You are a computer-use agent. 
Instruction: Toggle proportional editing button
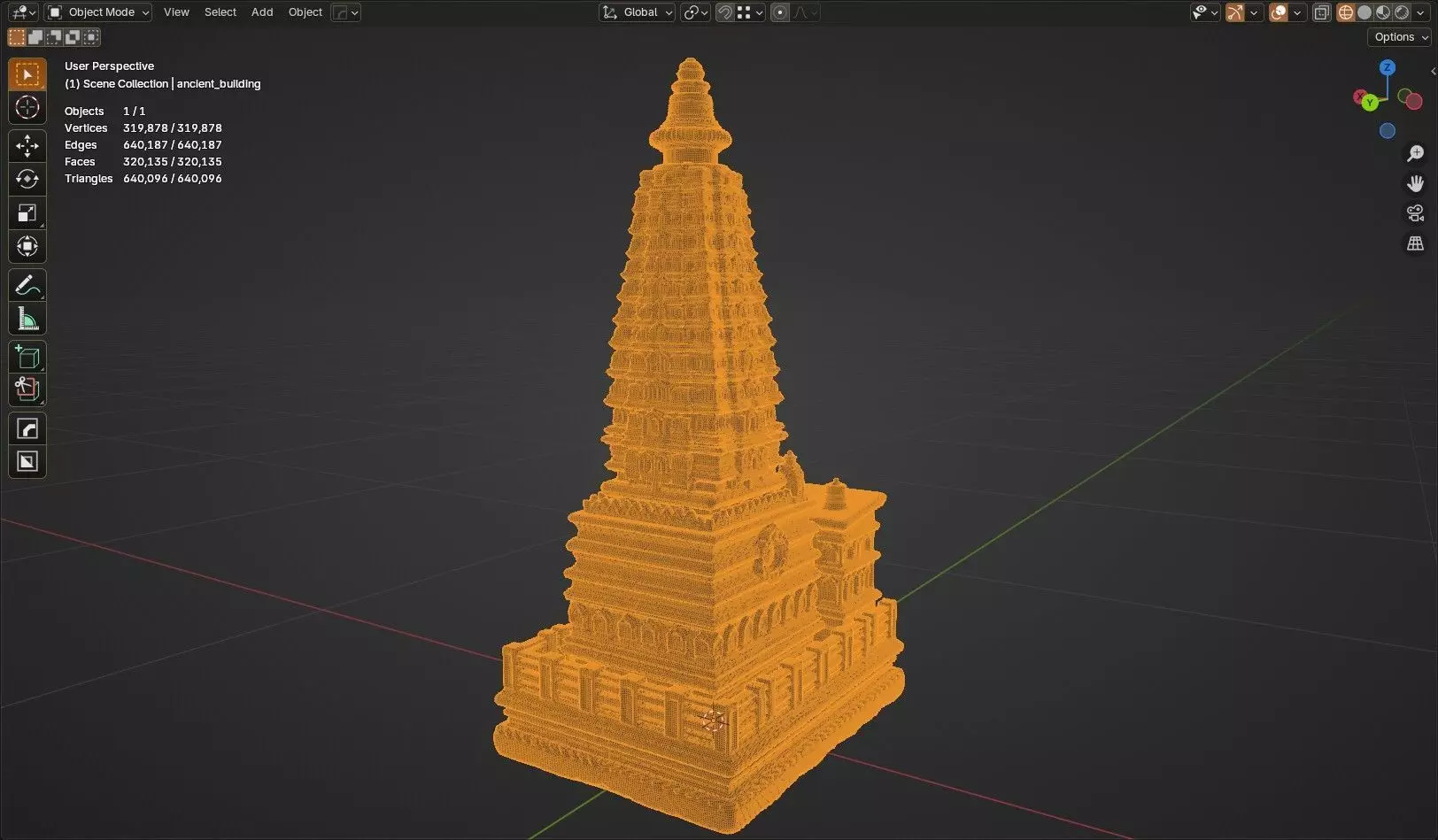tap(780, 12)
